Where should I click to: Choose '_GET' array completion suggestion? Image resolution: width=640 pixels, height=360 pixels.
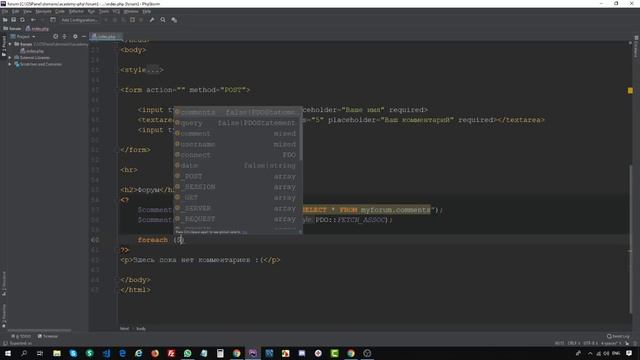pyautogui.click(x=236, y=198)
